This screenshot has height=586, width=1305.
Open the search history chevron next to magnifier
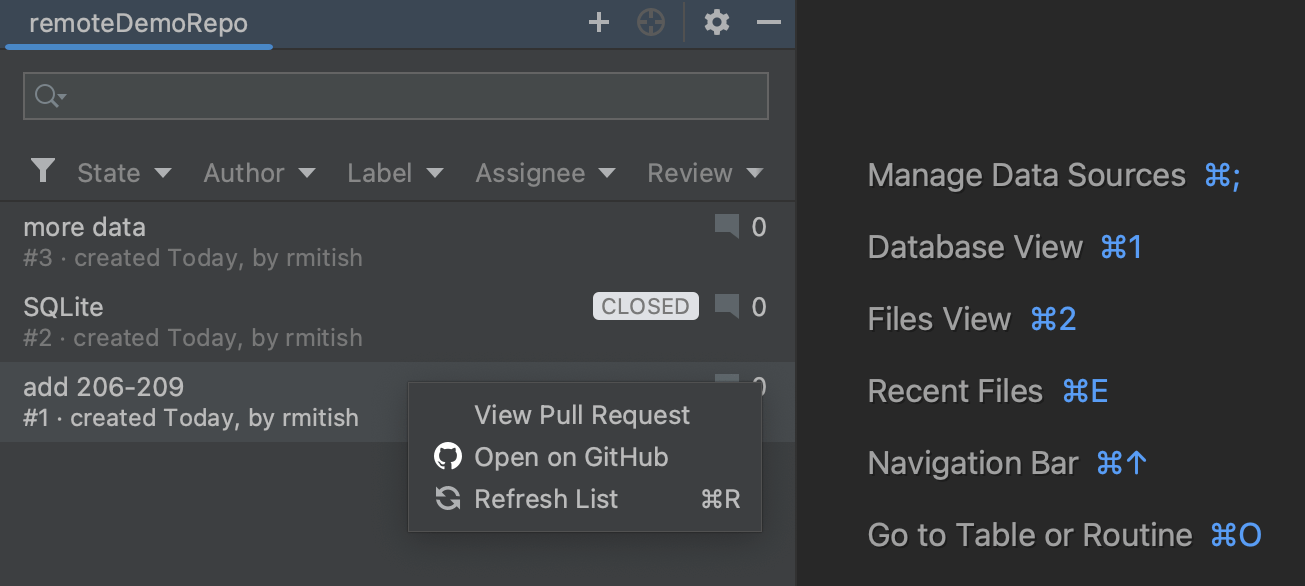(60, 98)
